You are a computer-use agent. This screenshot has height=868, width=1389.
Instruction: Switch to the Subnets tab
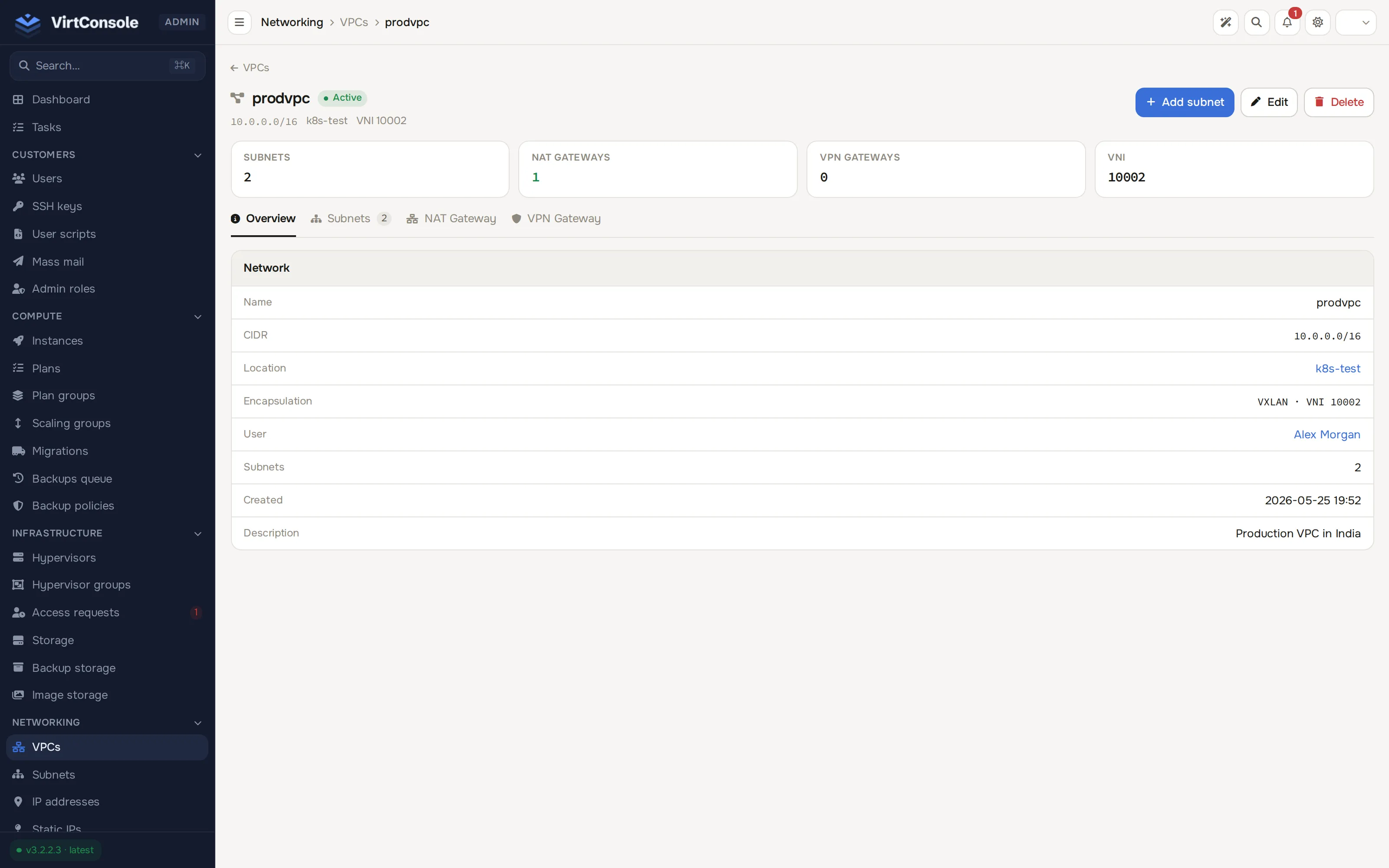click(x=351, y=219)
